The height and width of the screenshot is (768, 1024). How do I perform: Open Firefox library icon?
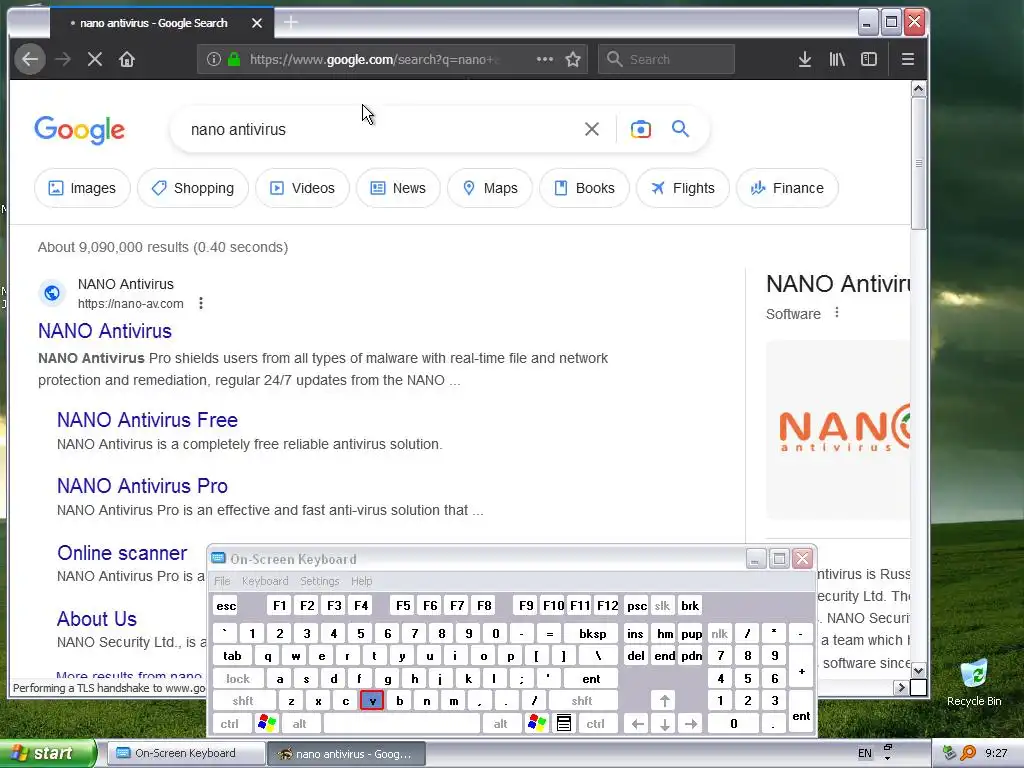tap(837, 59)
